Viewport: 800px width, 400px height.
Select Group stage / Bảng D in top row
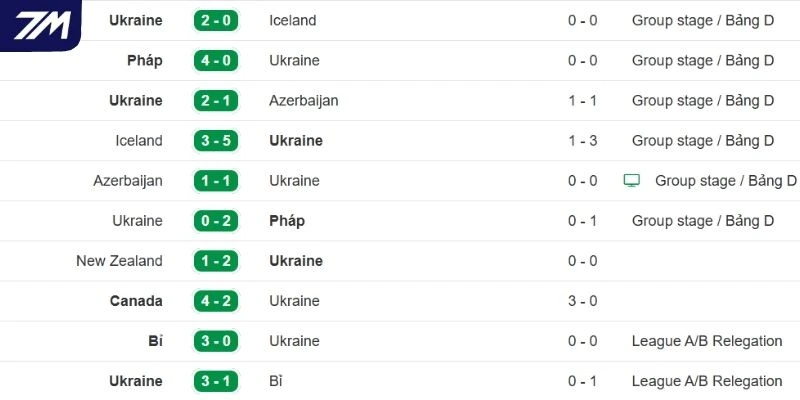703,21
